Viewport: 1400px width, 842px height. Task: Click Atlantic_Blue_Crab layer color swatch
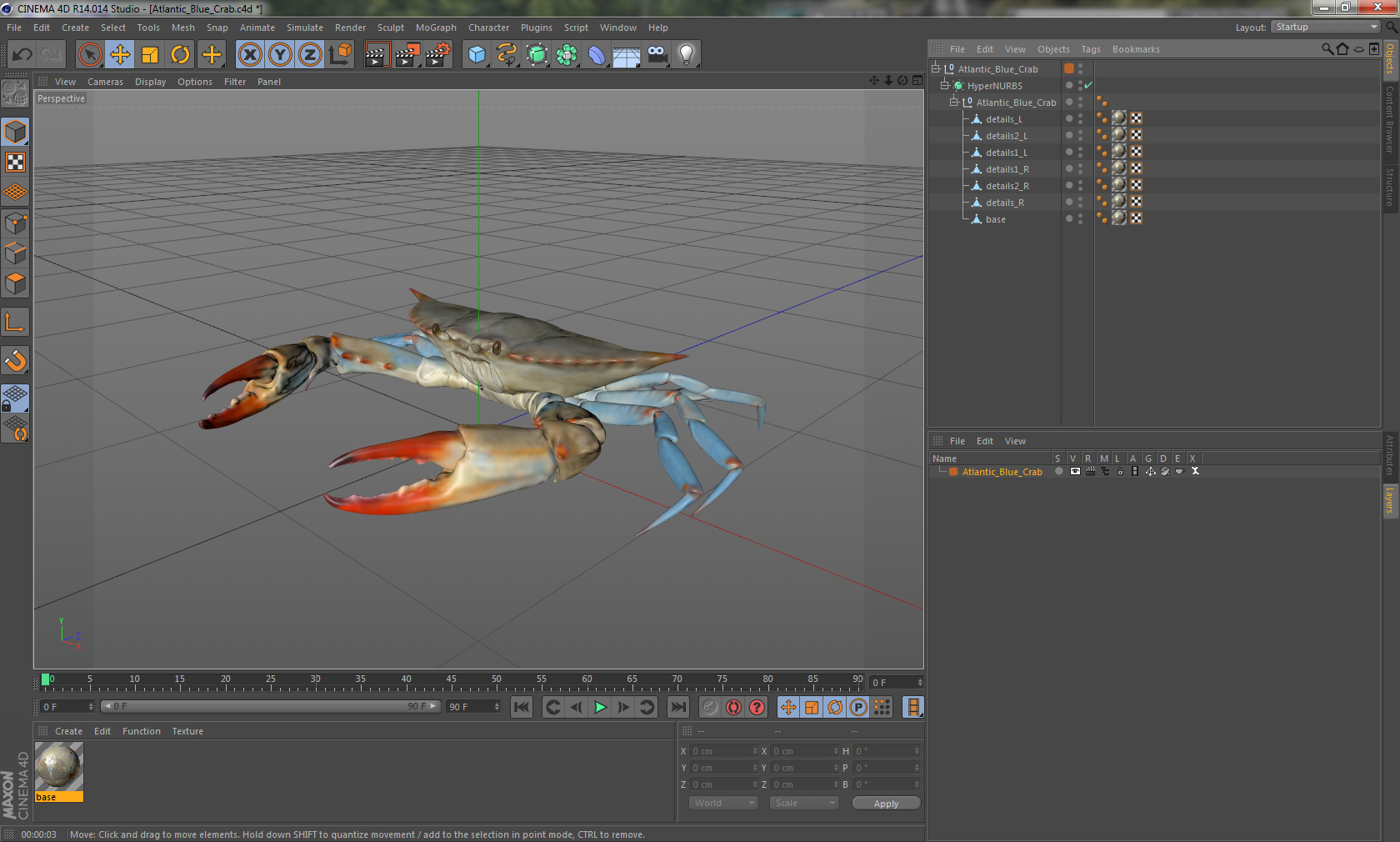953,472
